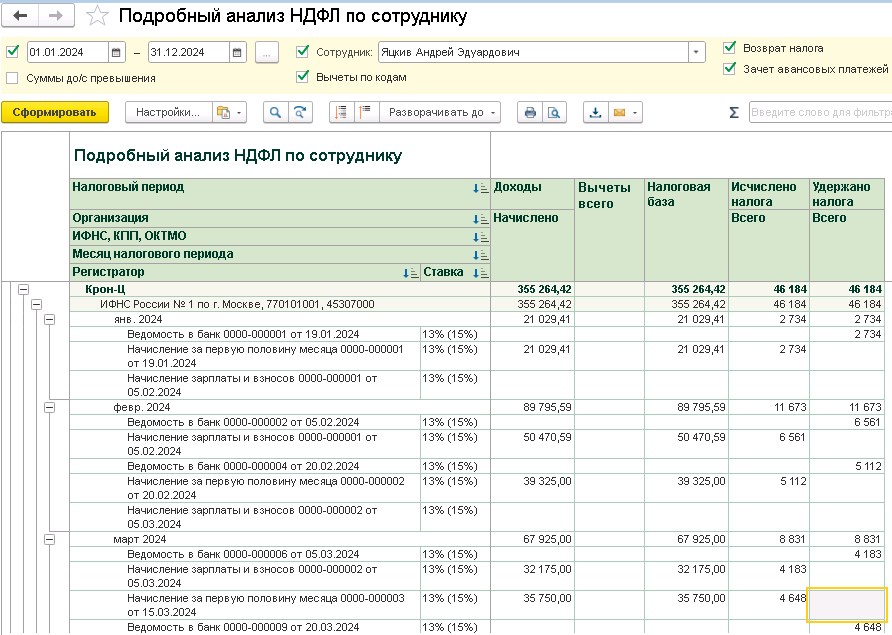Click the period selection ellipsis button
Image resolution: width=892 pixels, height=635 pixels.
tap(266, 52)
